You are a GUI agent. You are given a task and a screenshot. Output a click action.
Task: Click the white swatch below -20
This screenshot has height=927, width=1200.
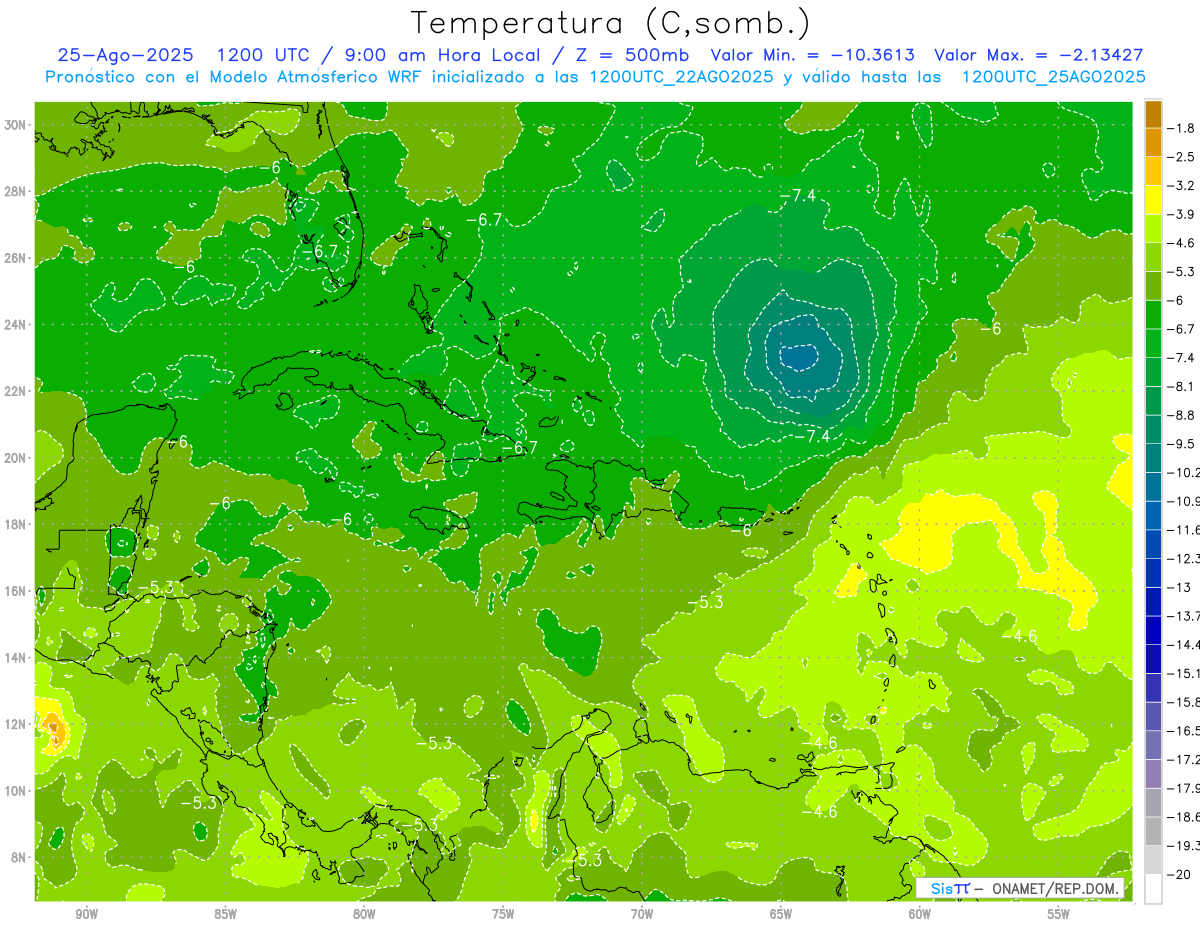coord(1153,889)
